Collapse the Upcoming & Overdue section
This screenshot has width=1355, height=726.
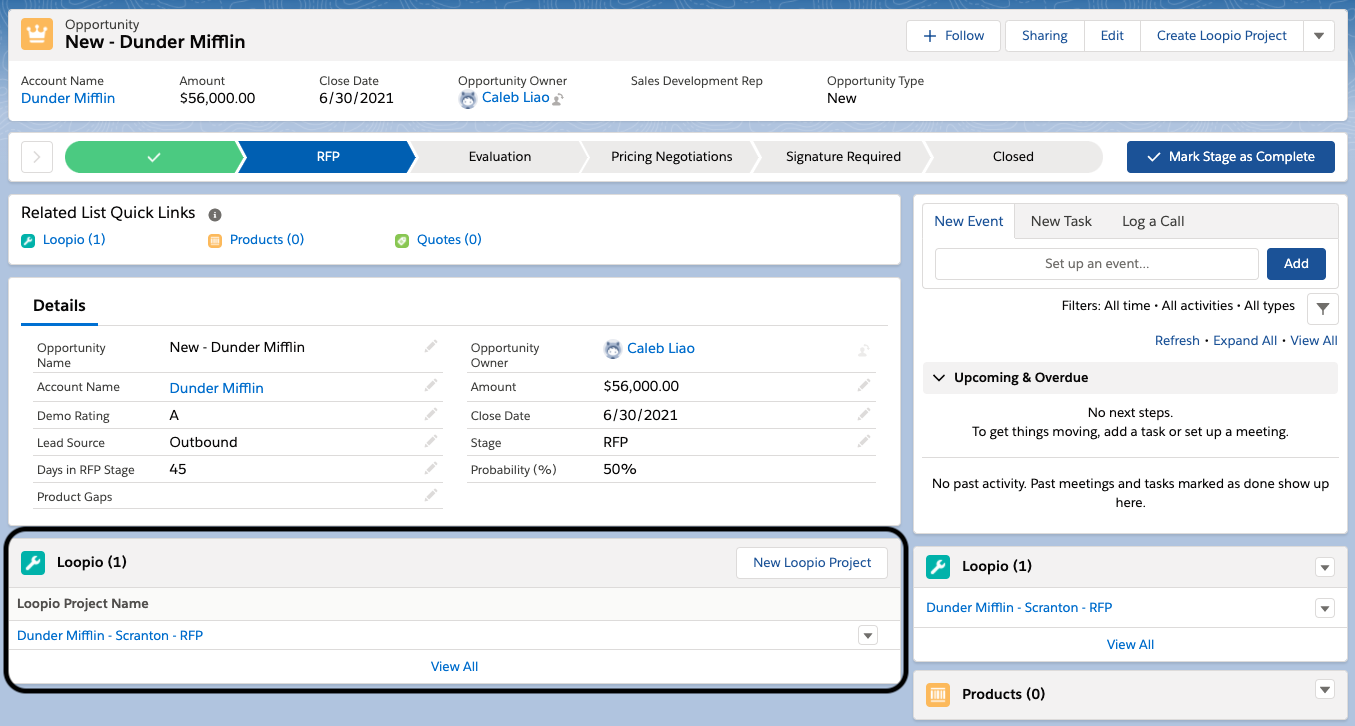click(x=938, y=378)
